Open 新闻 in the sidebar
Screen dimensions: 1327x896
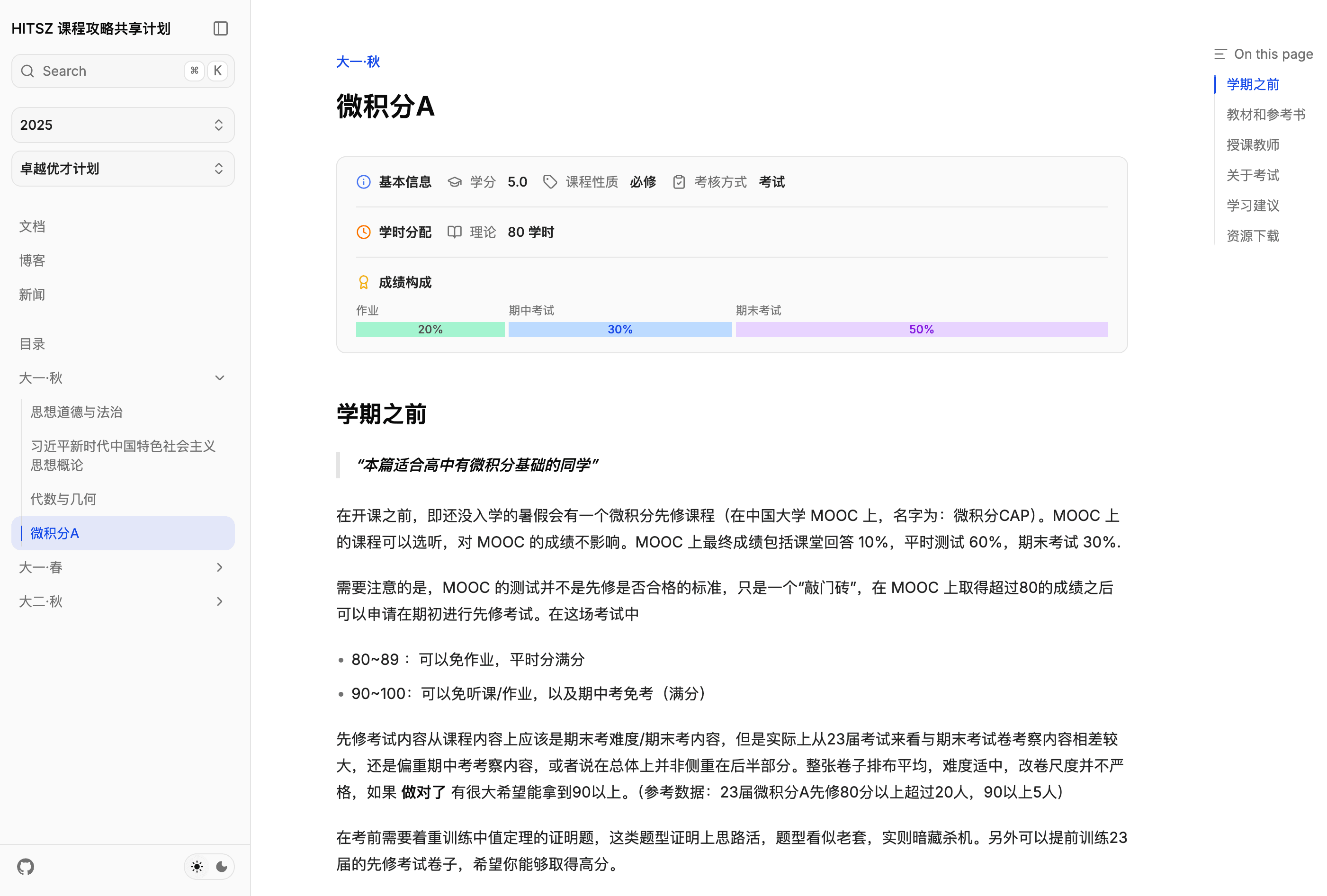pos(32,295)
